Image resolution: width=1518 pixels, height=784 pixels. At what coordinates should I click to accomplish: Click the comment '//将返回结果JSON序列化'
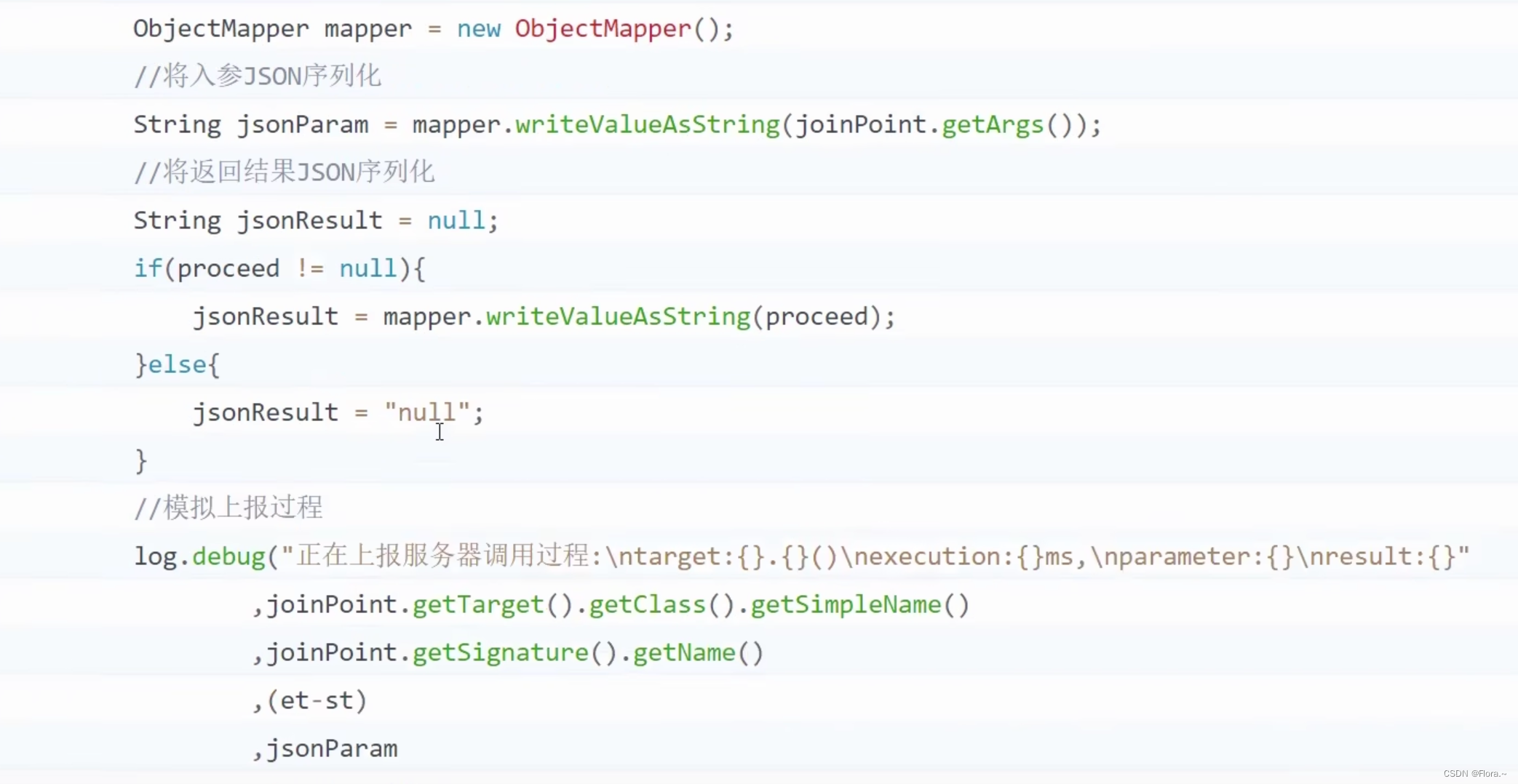click(x=284, y=172)
